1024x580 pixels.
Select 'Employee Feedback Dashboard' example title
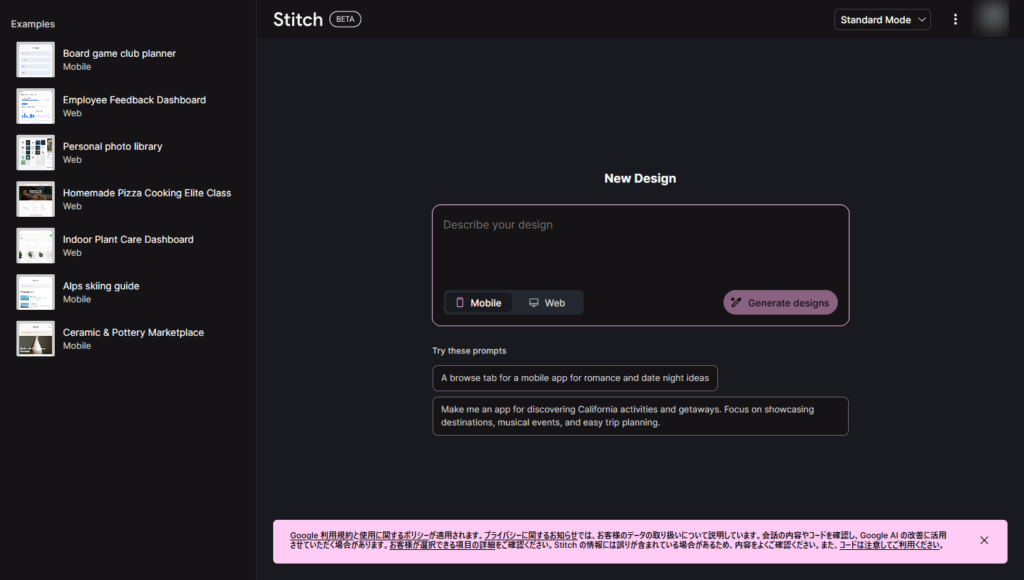(134, 100)
